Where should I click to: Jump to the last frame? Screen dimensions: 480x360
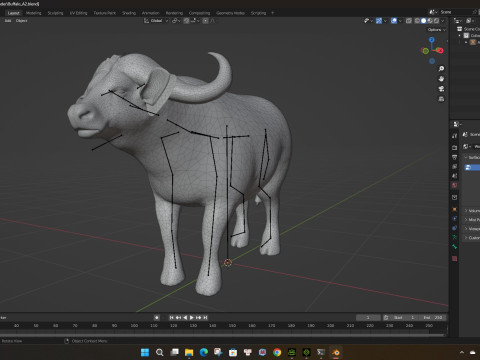point(205,318)
